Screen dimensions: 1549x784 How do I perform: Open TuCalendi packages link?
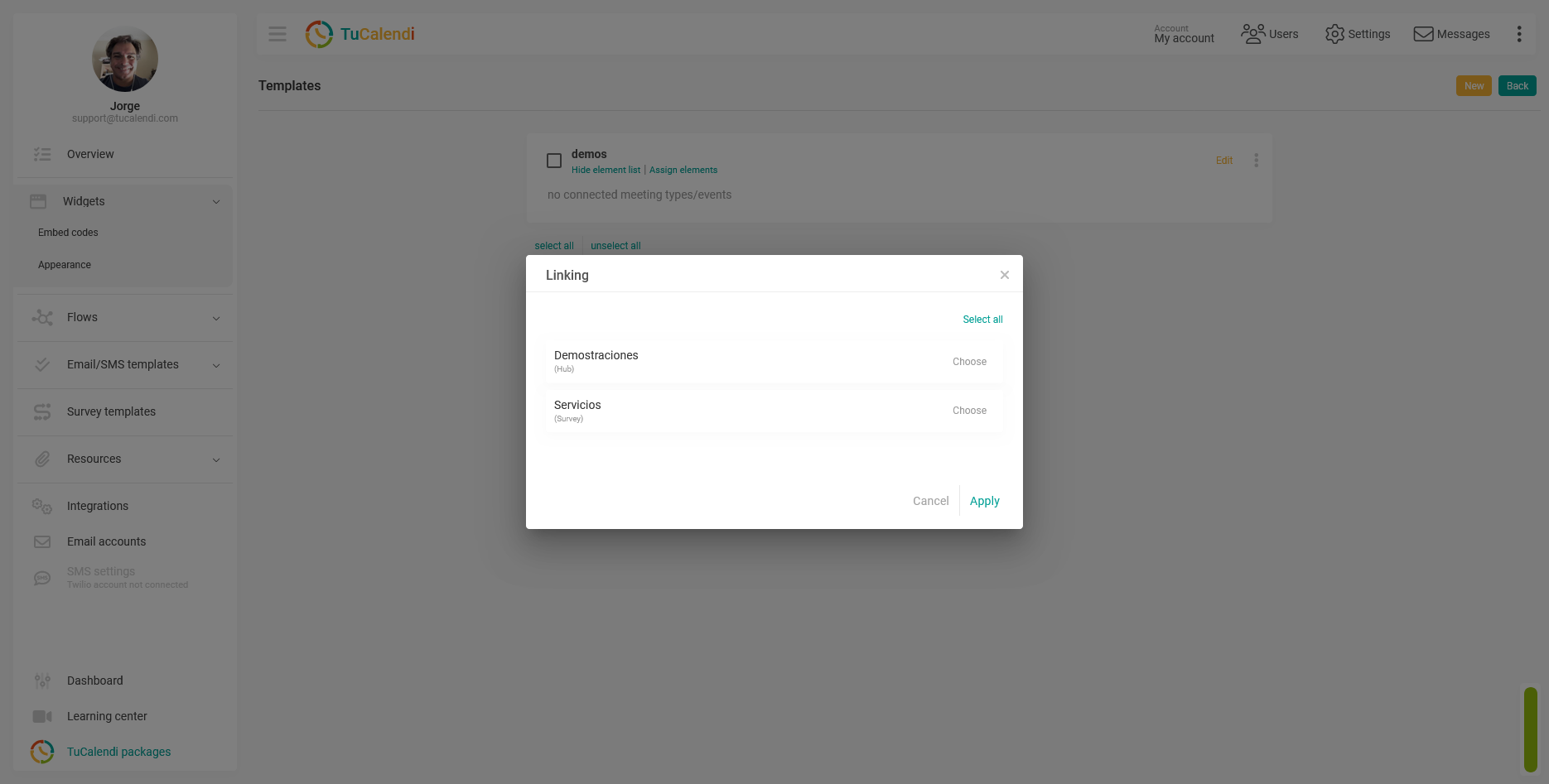118,752
